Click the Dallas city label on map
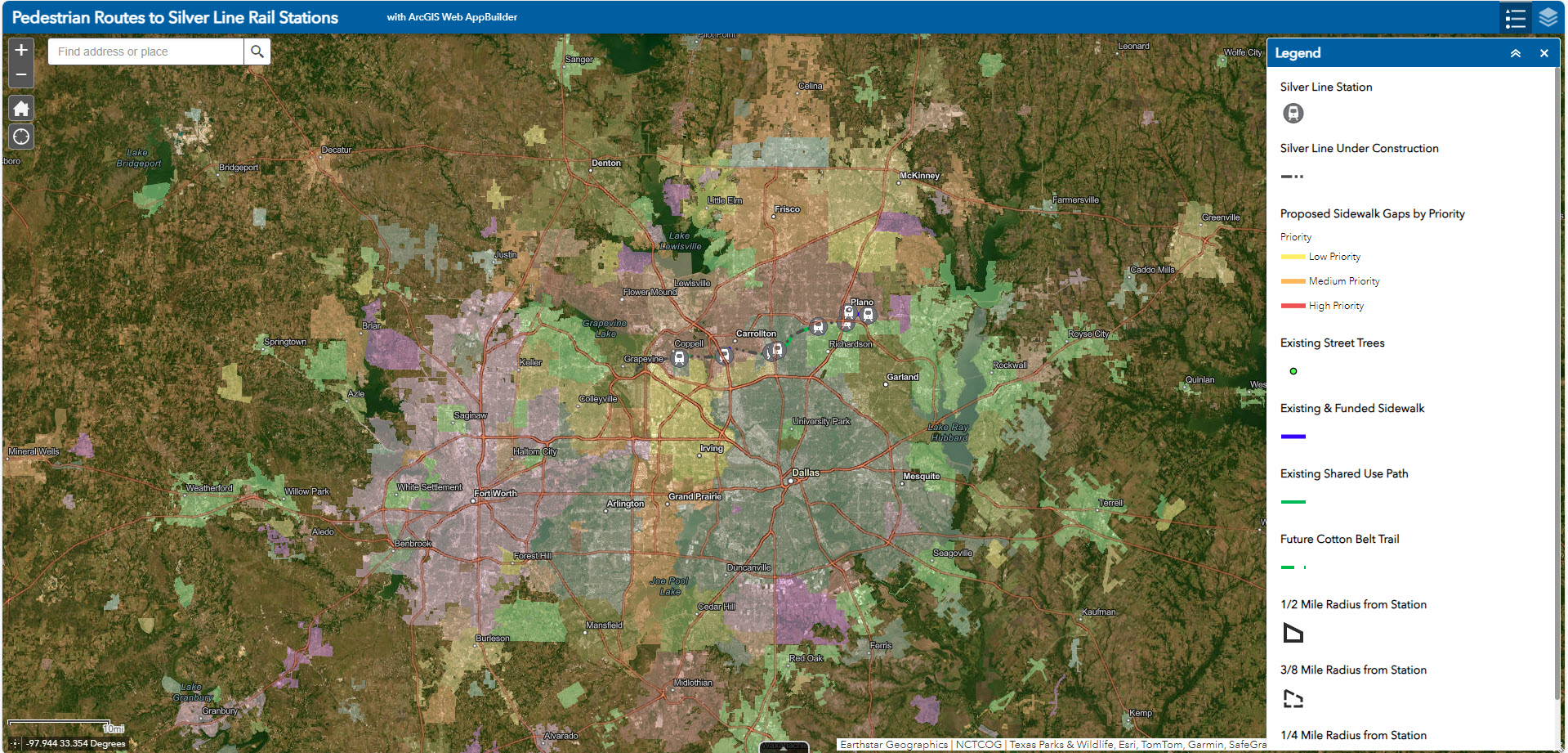Viewport: 1568px width, 753px height. [806, 473]
